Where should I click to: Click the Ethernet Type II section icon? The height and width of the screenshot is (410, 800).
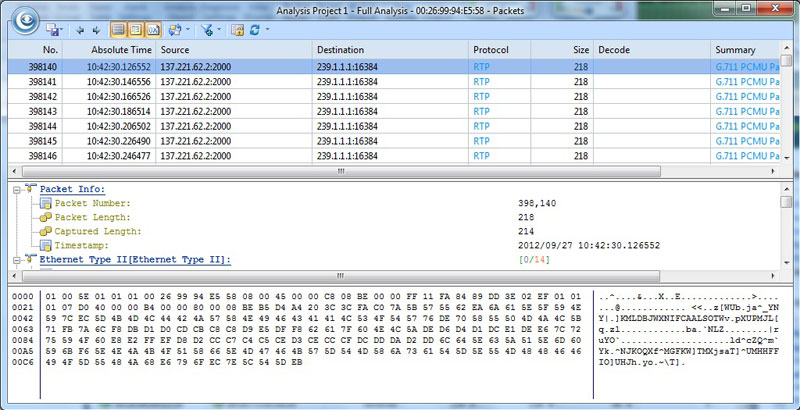pos(30,260)
